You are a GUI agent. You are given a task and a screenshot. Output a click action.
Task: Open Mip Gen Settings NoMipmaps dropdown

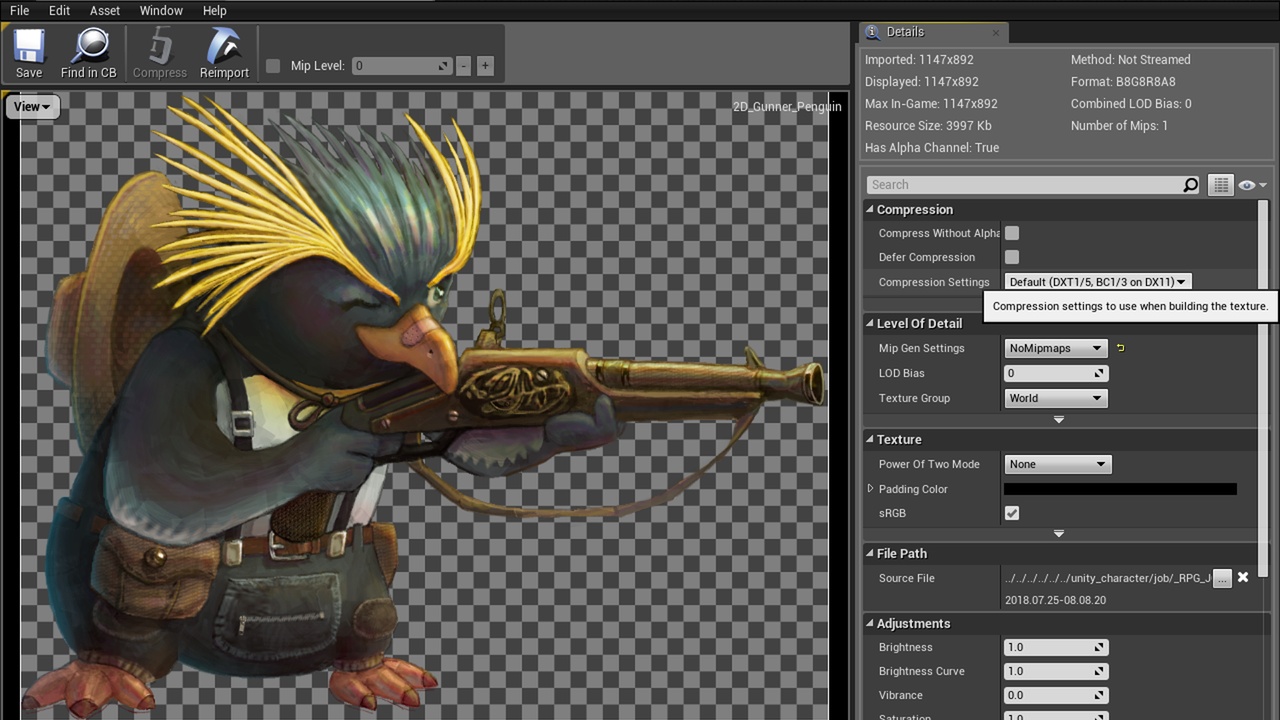[1055, 348]
